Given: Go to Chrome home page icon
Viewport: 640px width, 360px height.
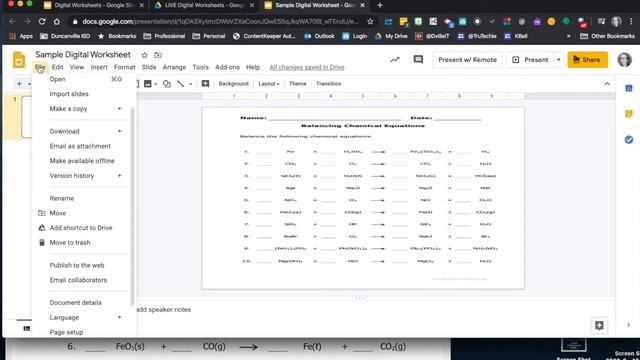Looking at the screenshot, I should tap(57, 21).
